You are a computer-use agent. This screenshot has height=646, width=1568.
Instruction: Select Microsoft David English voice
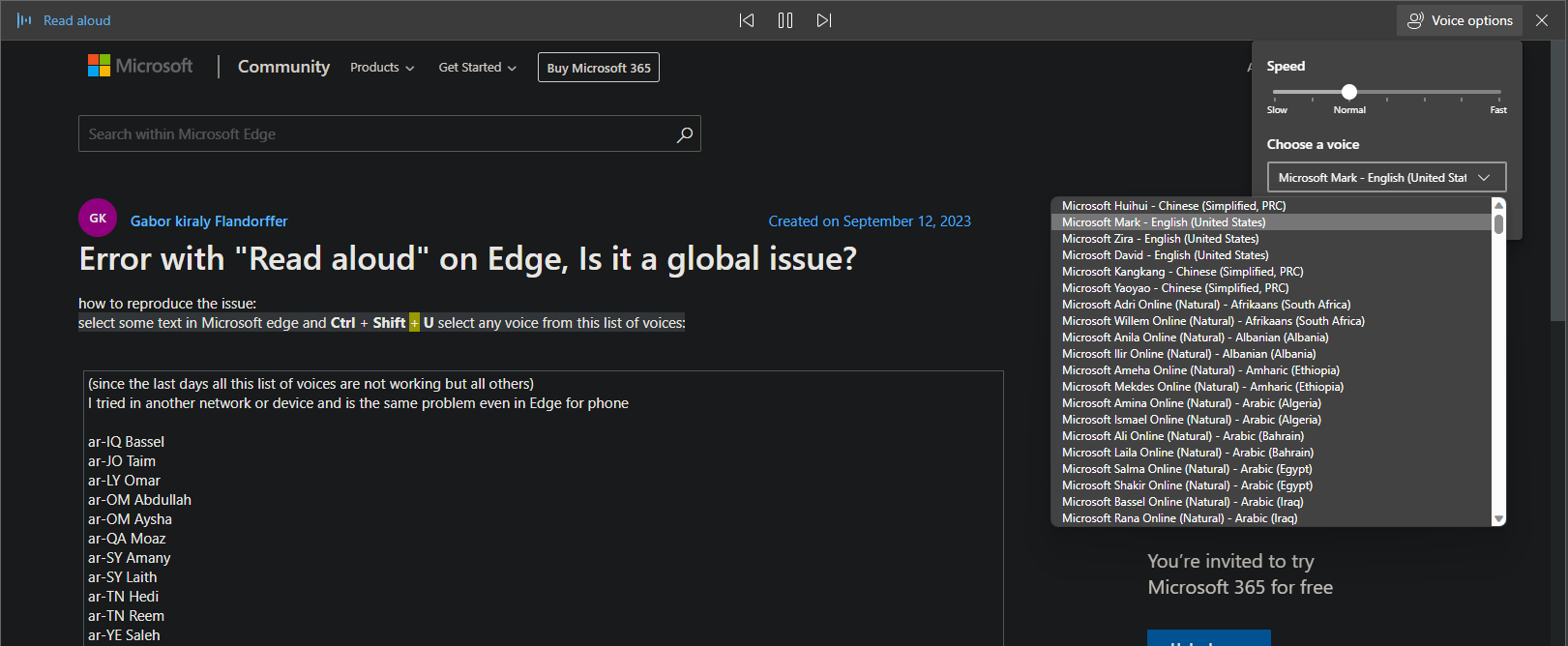[x=1273, y=255]
